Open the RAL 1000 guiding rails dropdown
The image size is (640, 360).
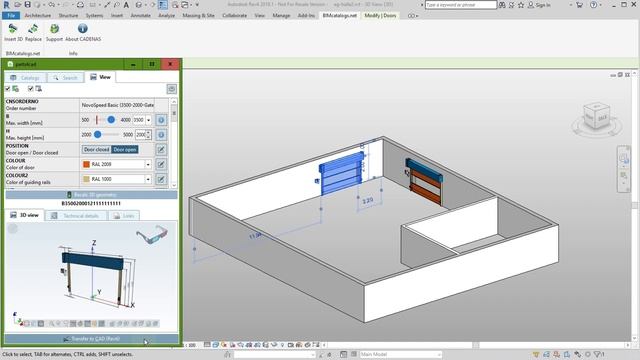pyautogui.click(x=148, y=179)
